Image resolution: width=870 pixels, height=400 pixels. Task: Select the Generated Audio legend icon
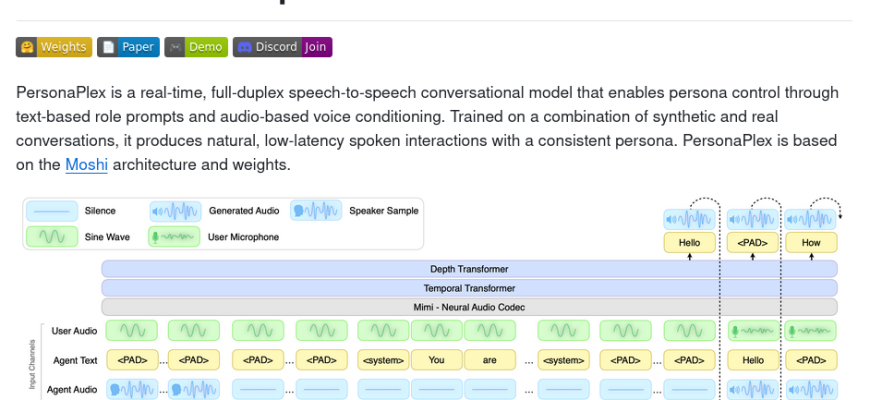pyautogui.click(x=175, y=212)
